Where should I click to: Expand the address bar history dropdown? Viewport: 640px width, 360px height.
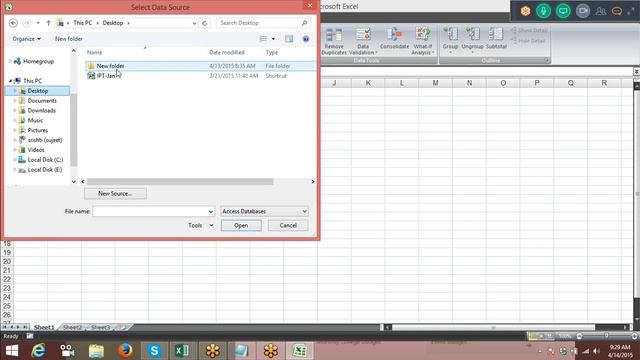pos(194,23)
